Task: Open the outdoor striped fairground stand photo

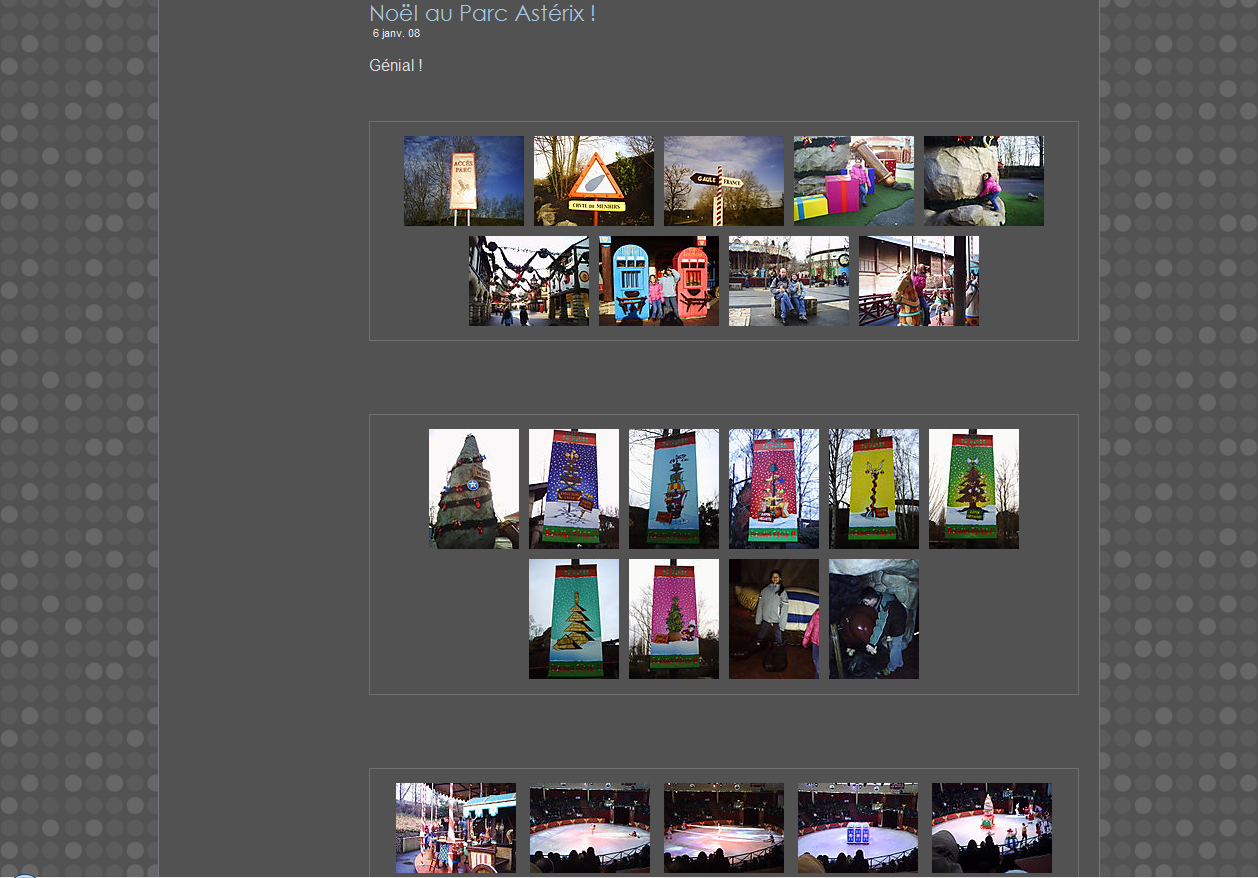Action: 455,828
